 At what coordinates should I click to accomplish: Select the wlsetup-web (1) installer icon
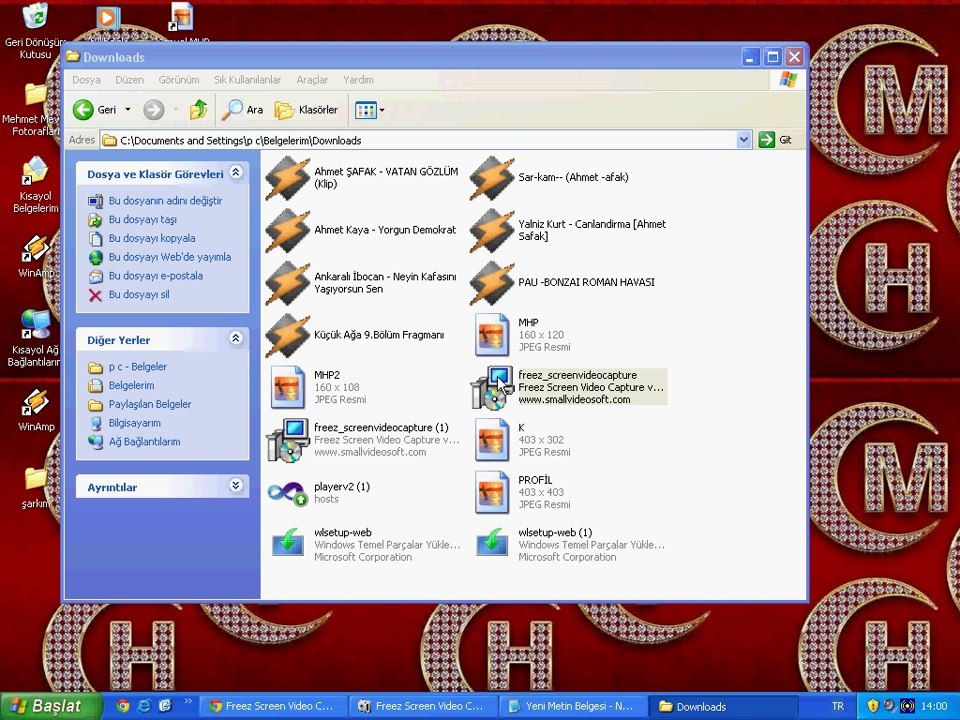tap(492, 542)
